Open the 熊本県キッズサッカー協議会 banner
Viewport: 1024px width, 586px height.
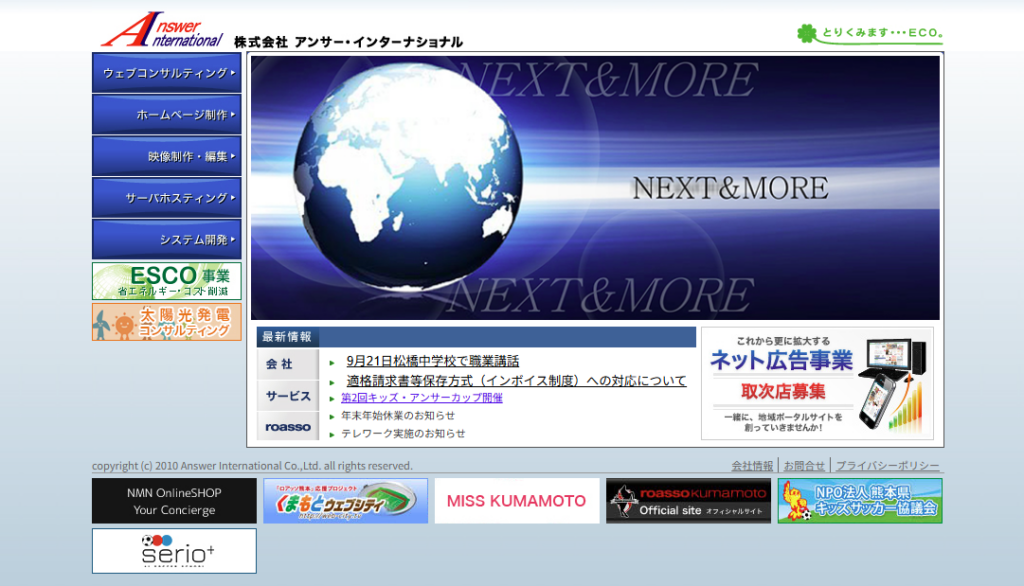click(x=860, y=500)
